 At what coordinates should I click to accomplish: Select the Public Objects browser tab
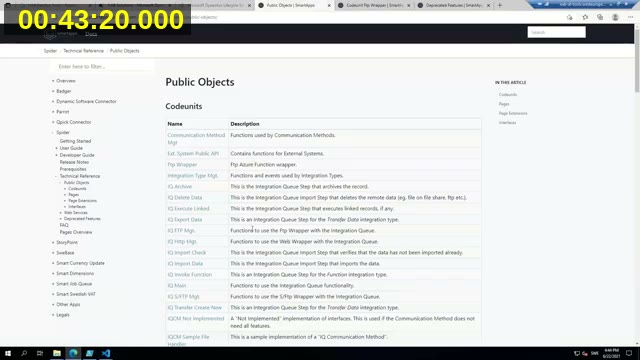294,5
